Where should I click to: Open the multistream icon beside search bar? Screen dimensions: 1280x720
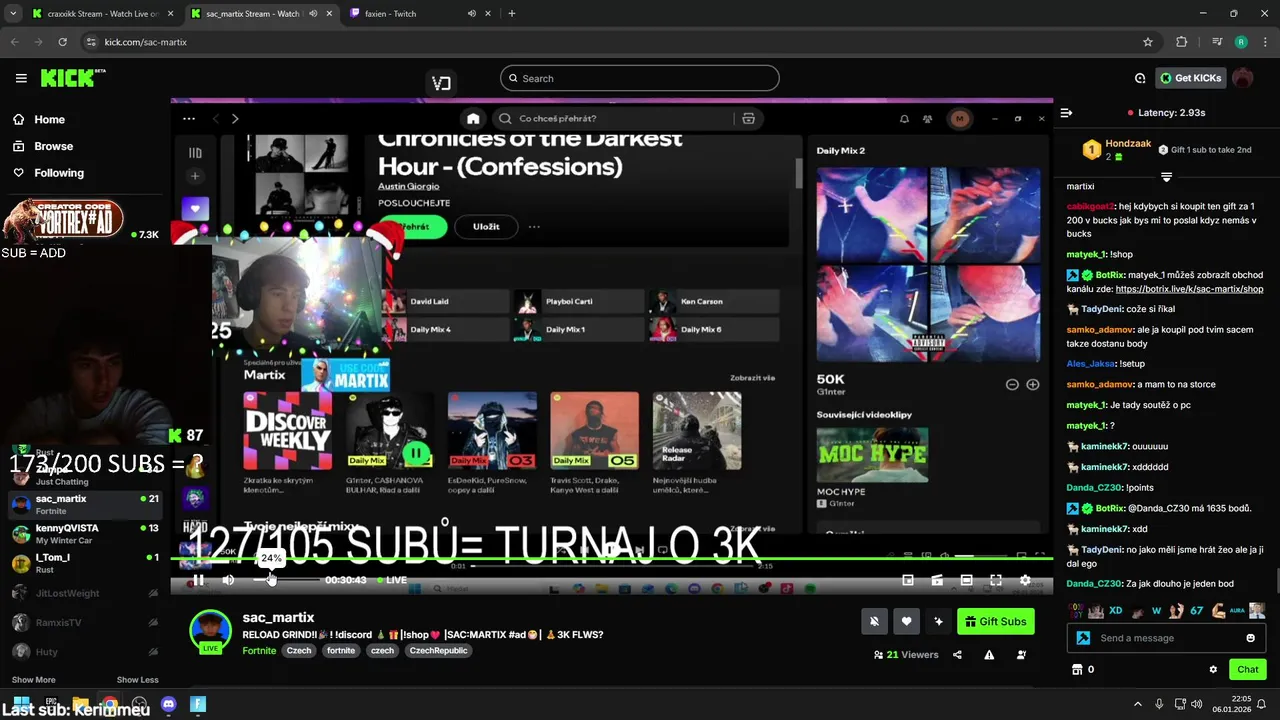click(441, 83)
